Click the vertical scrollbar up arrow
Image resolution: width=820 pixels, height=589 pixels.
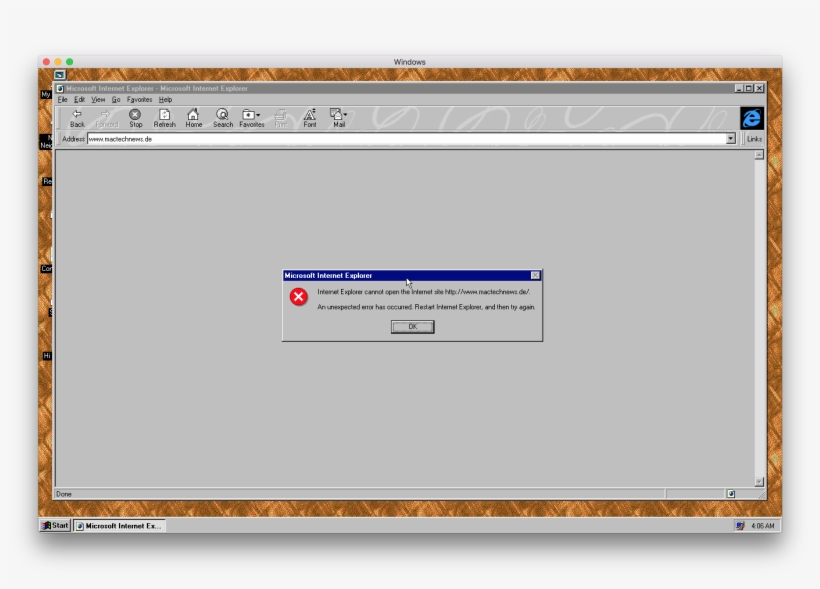pos(759,155)
